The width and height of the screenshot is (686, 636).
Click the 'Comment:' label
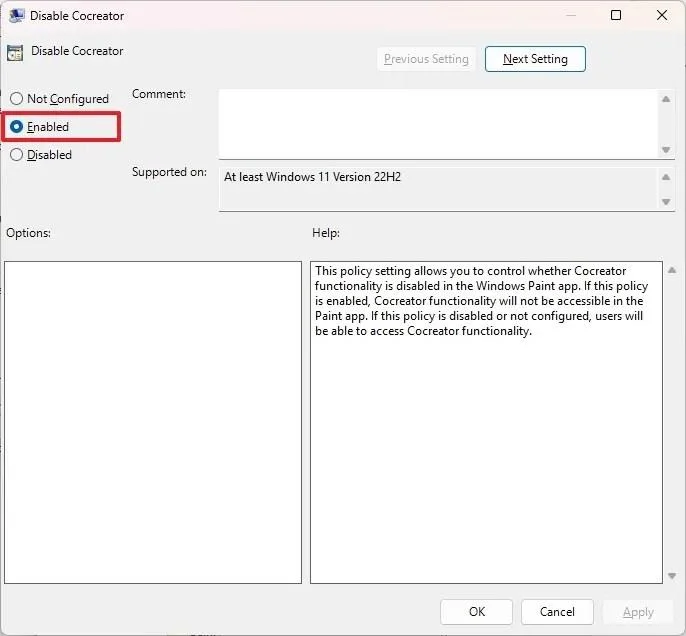pyautogui.click(x=159, y=94)
